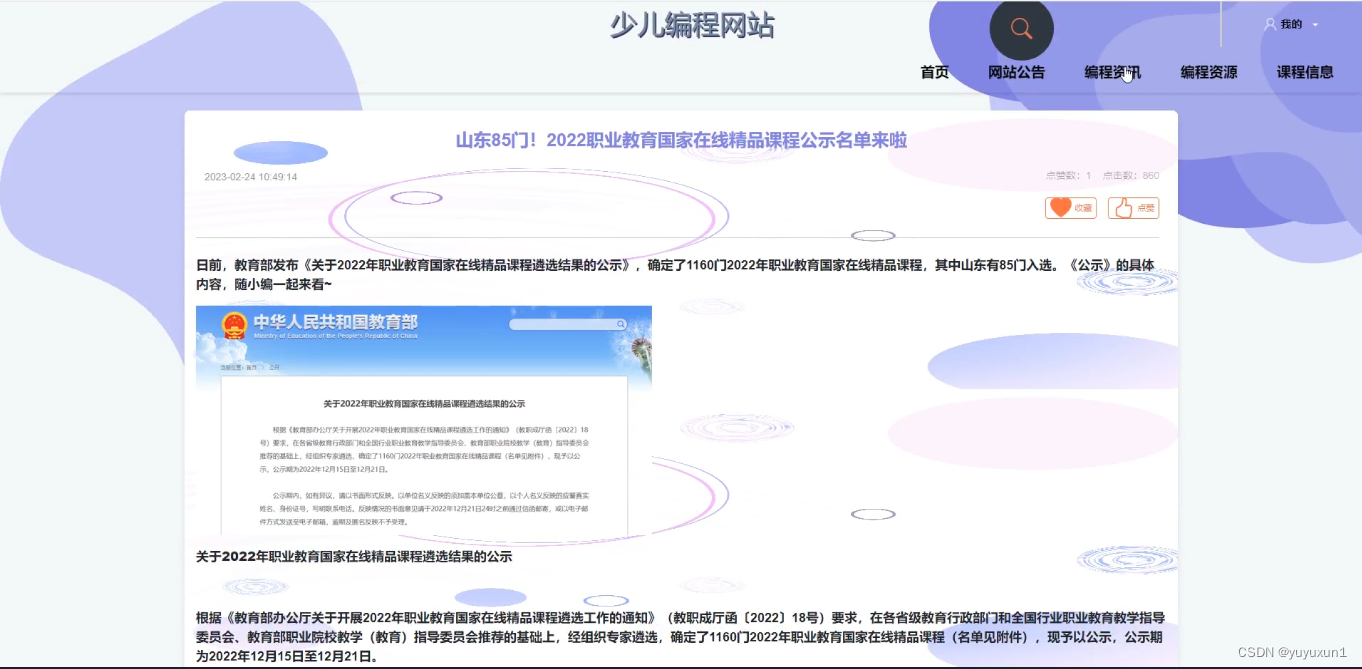The width and height of the screenshot is (1362, 669).
Task: Click the paragraph starting 日前，教育部发布
Action: pos(675,275)
